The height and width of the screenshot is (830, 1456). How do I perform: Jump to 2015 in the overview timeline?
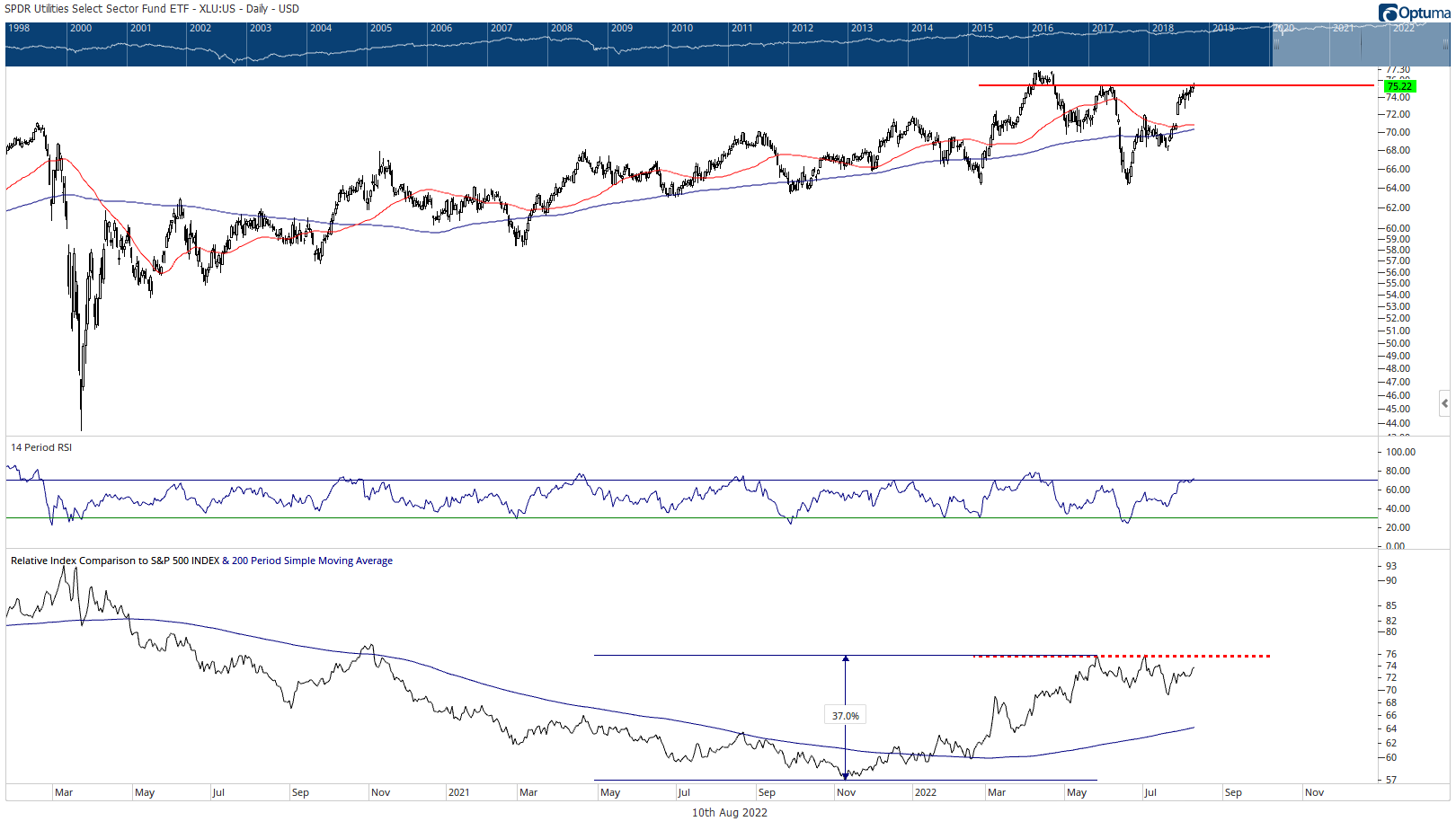coord(983,29)
